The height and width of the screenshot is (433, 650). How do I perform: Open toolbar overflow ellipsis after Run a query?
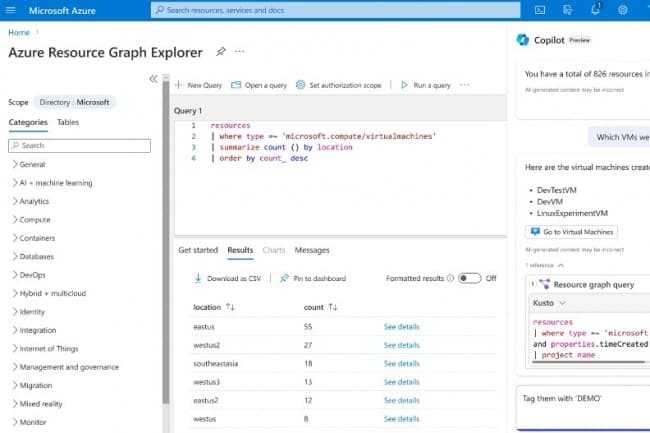(x=465, y=85)
